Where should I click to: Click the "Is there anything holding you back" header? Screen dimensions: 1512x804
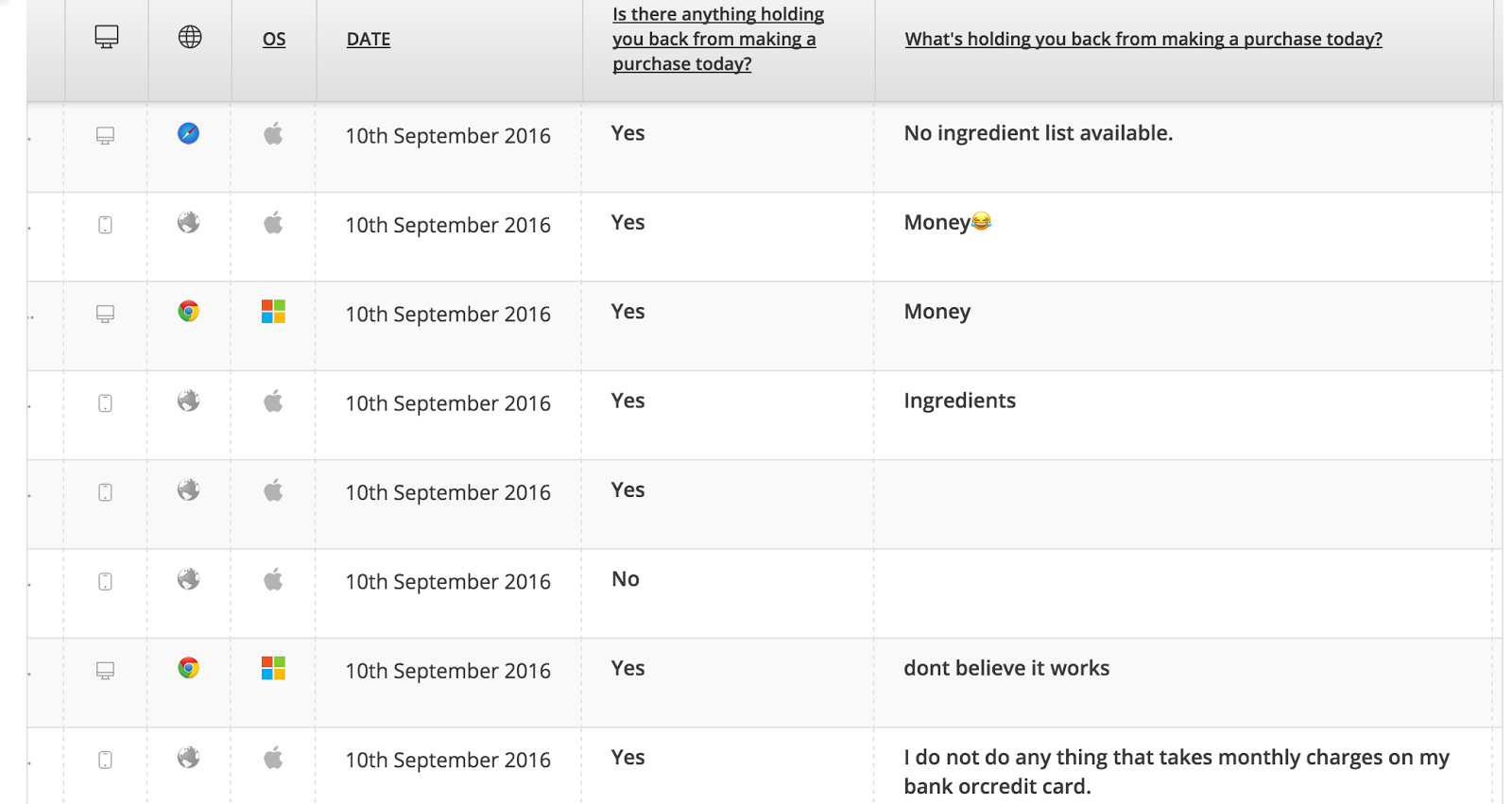tap(718, 39)
